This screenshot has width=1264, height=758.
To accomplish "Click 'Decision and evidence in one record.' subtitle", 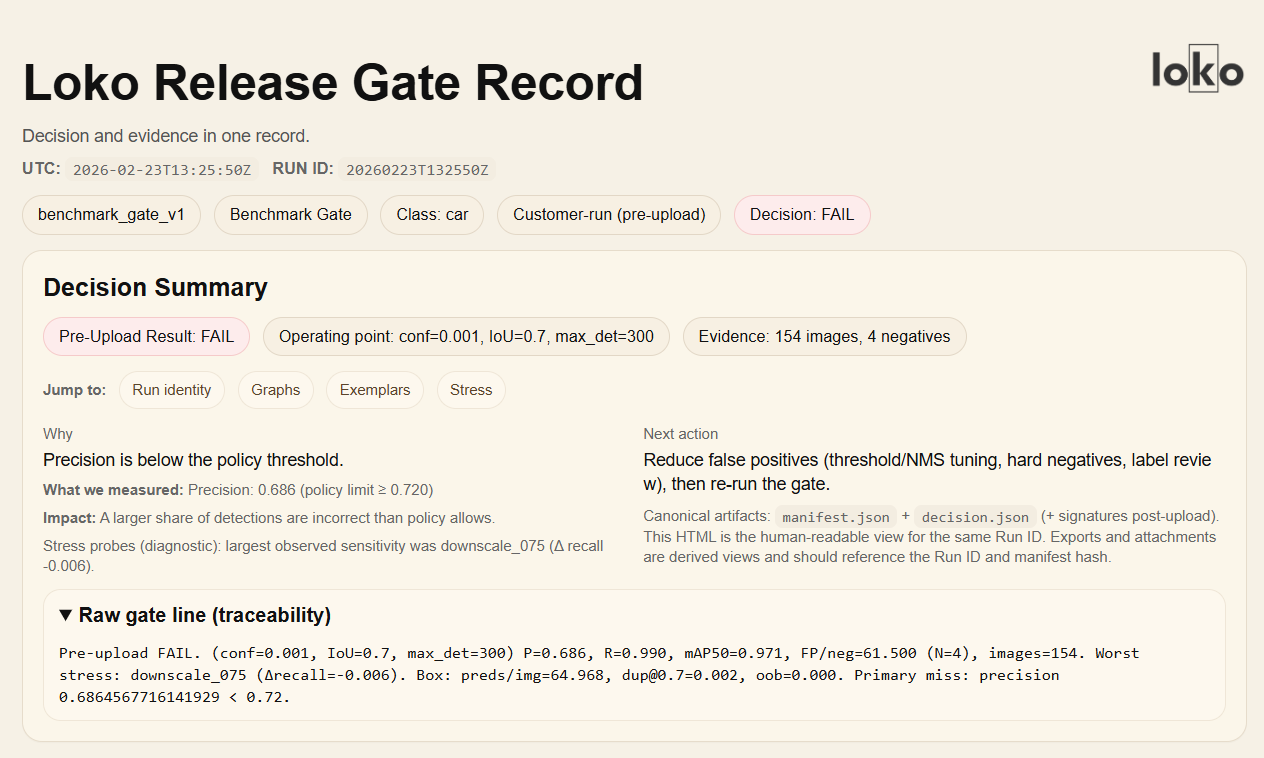I will click(x=166, y=136).
